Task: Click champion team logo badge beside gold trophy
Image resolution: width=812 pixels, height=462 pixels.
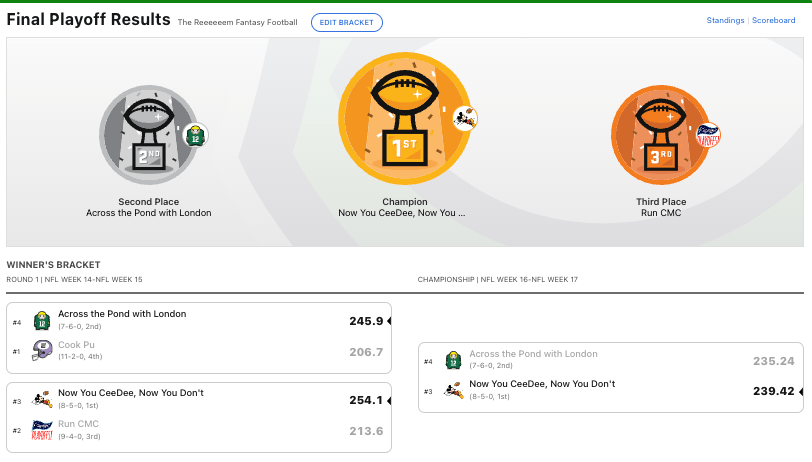Action: [x=464, y=119]
